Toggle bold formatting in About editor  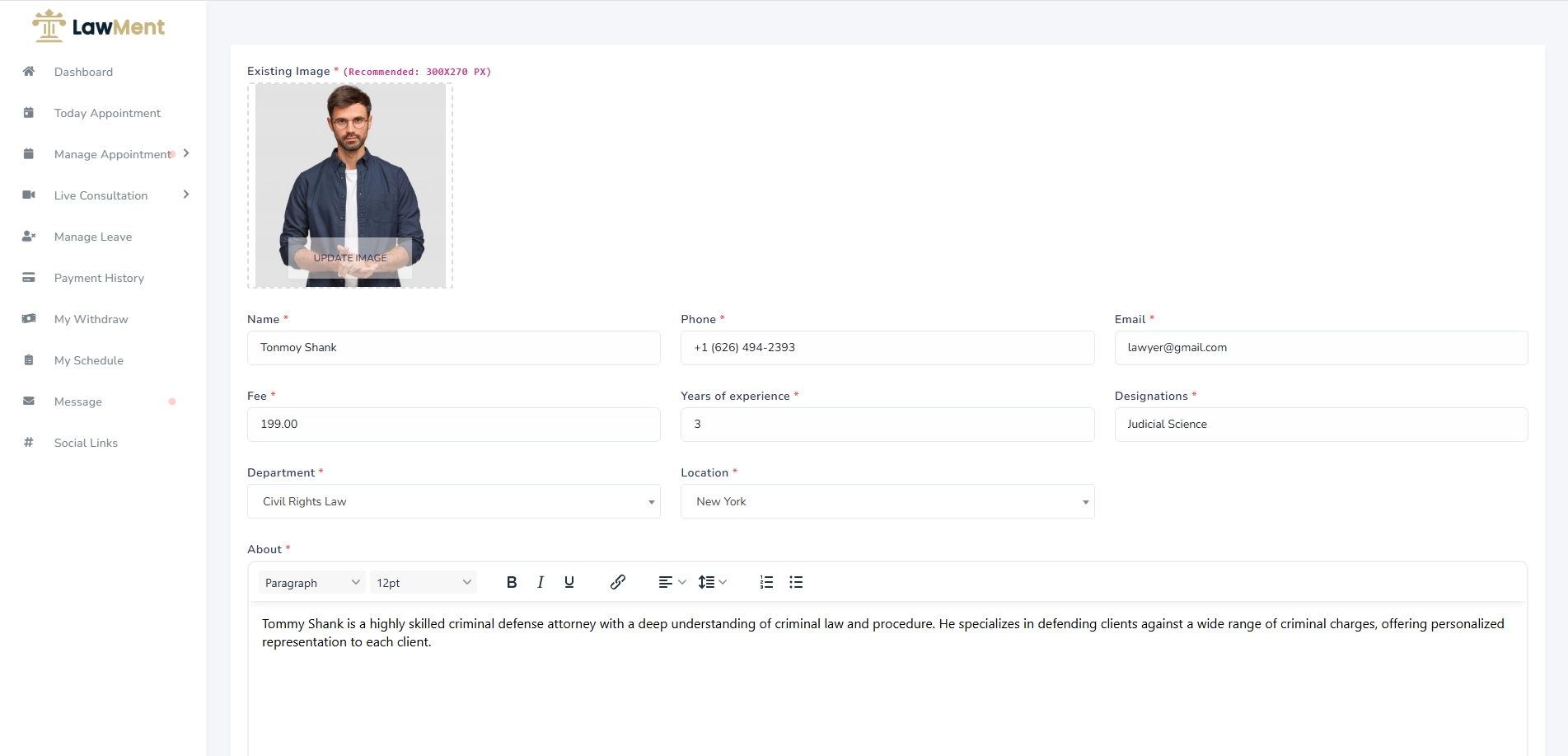(x=512, y=582)
